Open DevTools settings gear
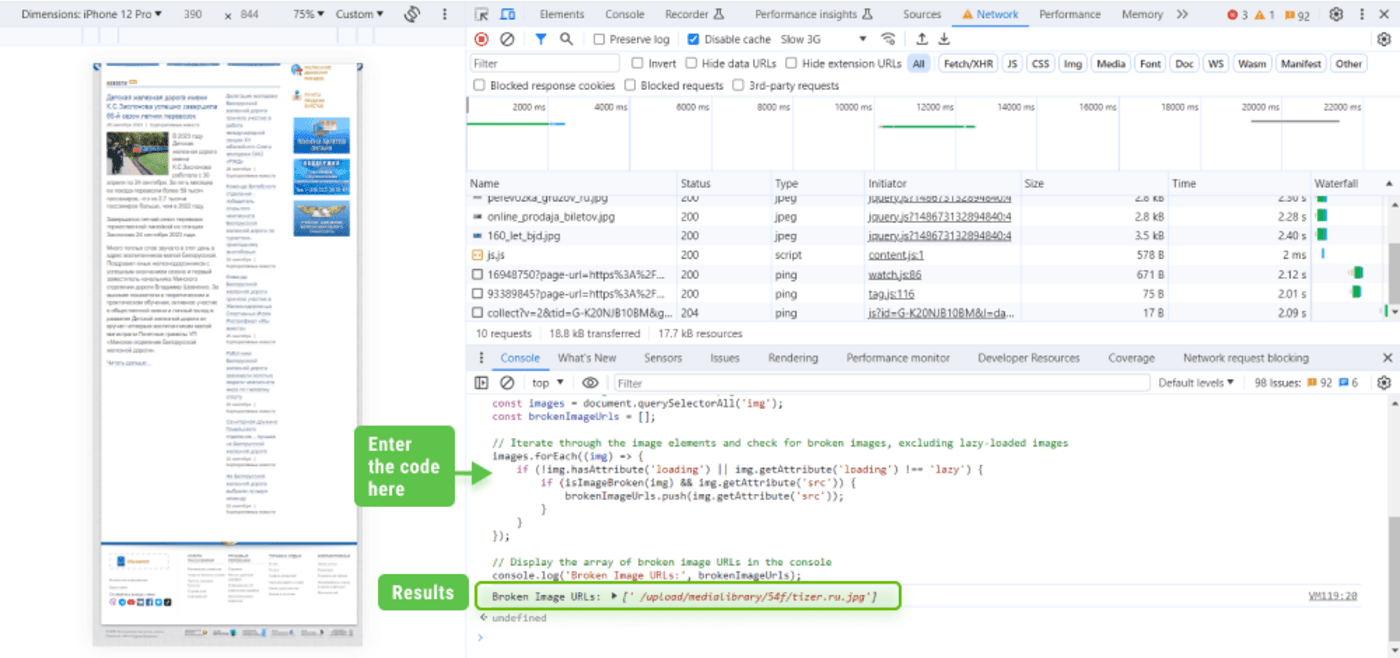Viewport: 1400px width, 658px height. click(1336, 14)
